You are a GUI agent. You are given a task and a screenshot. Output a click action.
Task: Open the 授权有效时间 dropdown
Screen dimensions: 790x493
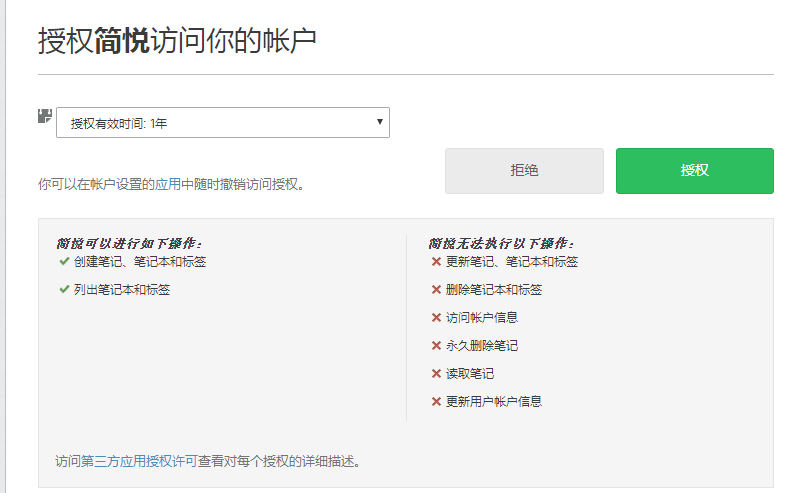[223, 122]
